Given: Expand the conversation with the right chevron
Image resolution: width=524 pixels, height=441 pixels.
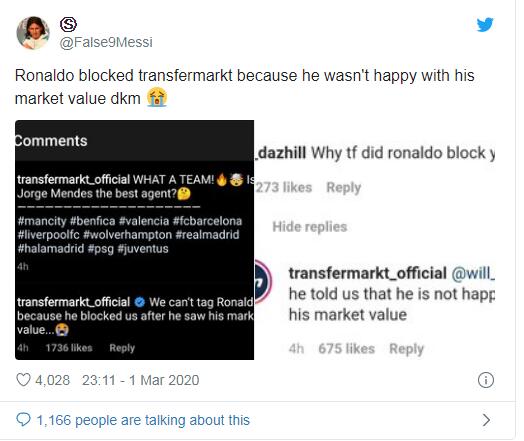Looking at the screenshot, I should click(487, 420).
